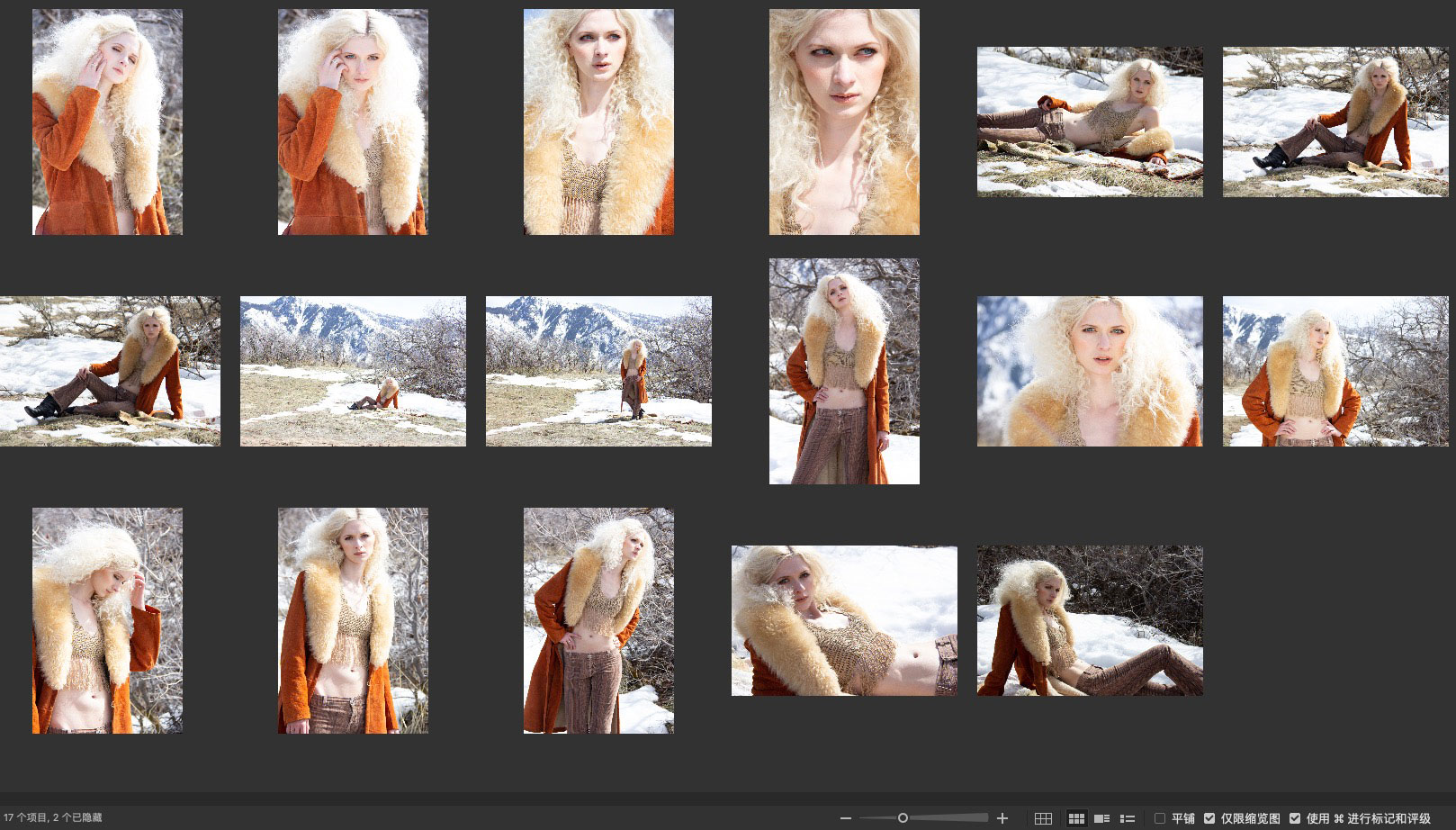Screen dimensions: 1456x830
Task: Select the full-length standing portrait in the middle row
Action: click(844, 371)
